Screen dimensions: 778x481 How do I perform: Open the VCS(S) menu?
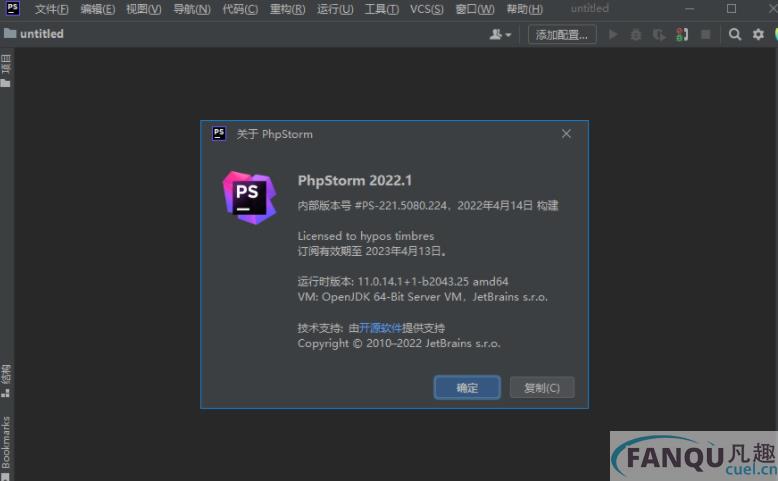(x=427, y=9)
